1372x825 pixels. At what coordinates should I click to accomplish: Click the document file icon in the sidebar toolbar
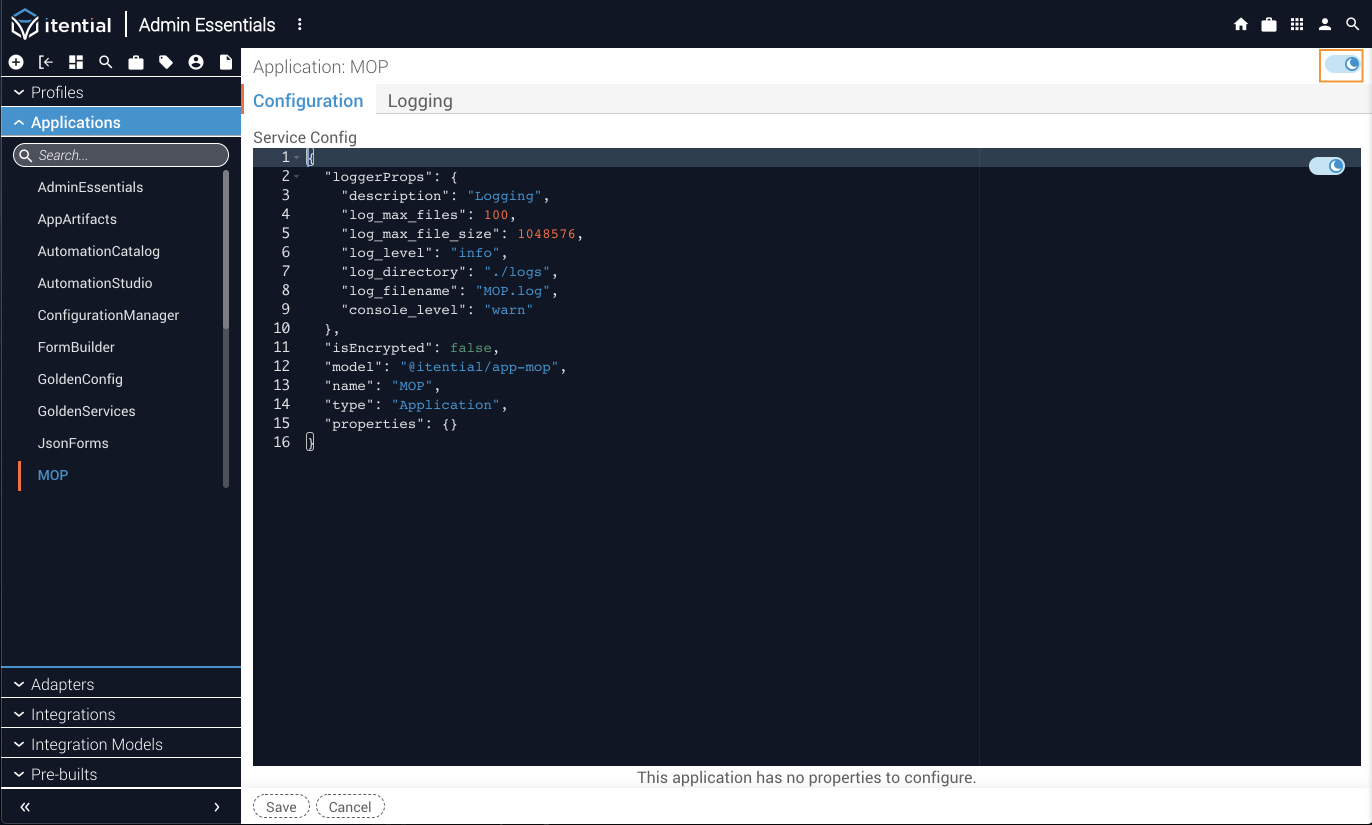(x=226, y=63)
